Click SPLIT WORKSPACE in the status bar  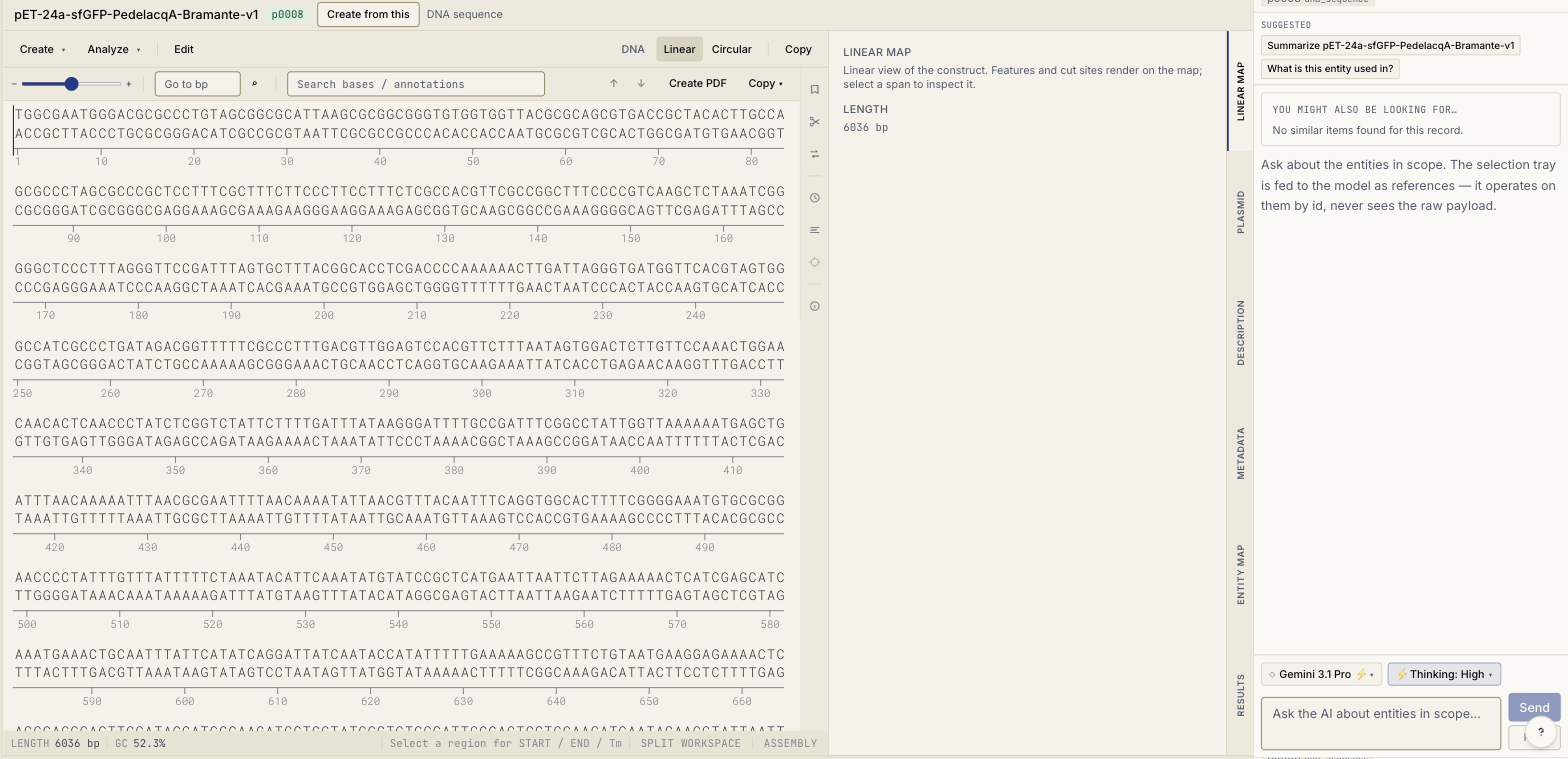[x=691, y=744]
